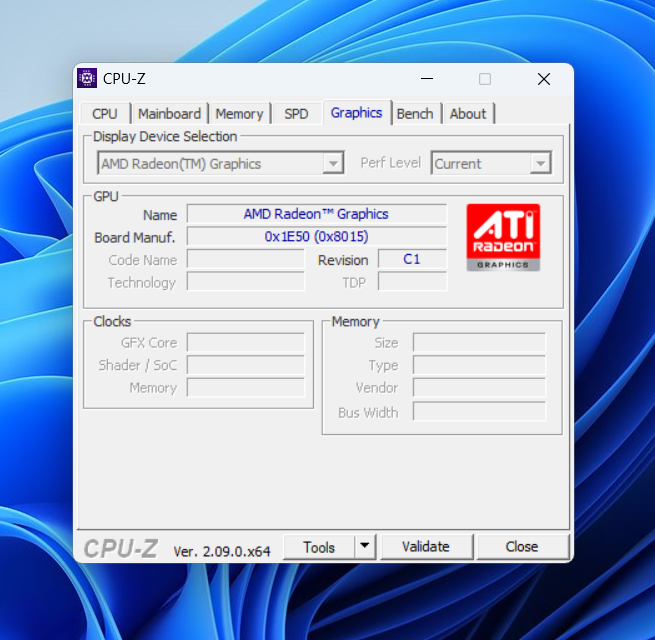Click the Clocks group label

click(x=112, y=321)
